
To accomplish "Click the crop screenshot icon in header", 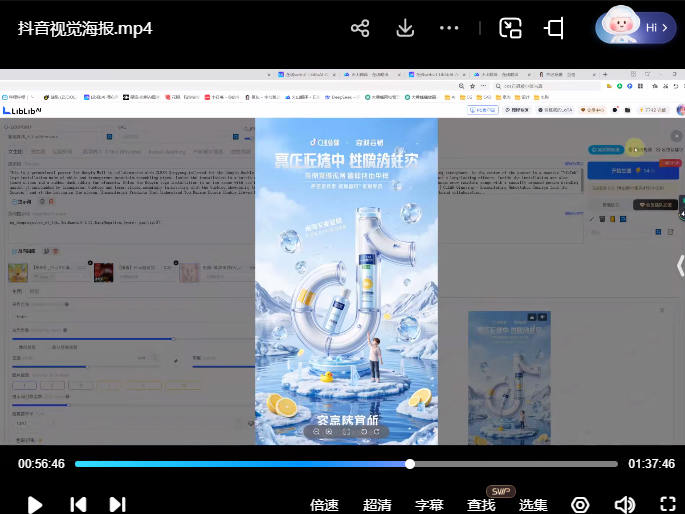I will 554,28.
